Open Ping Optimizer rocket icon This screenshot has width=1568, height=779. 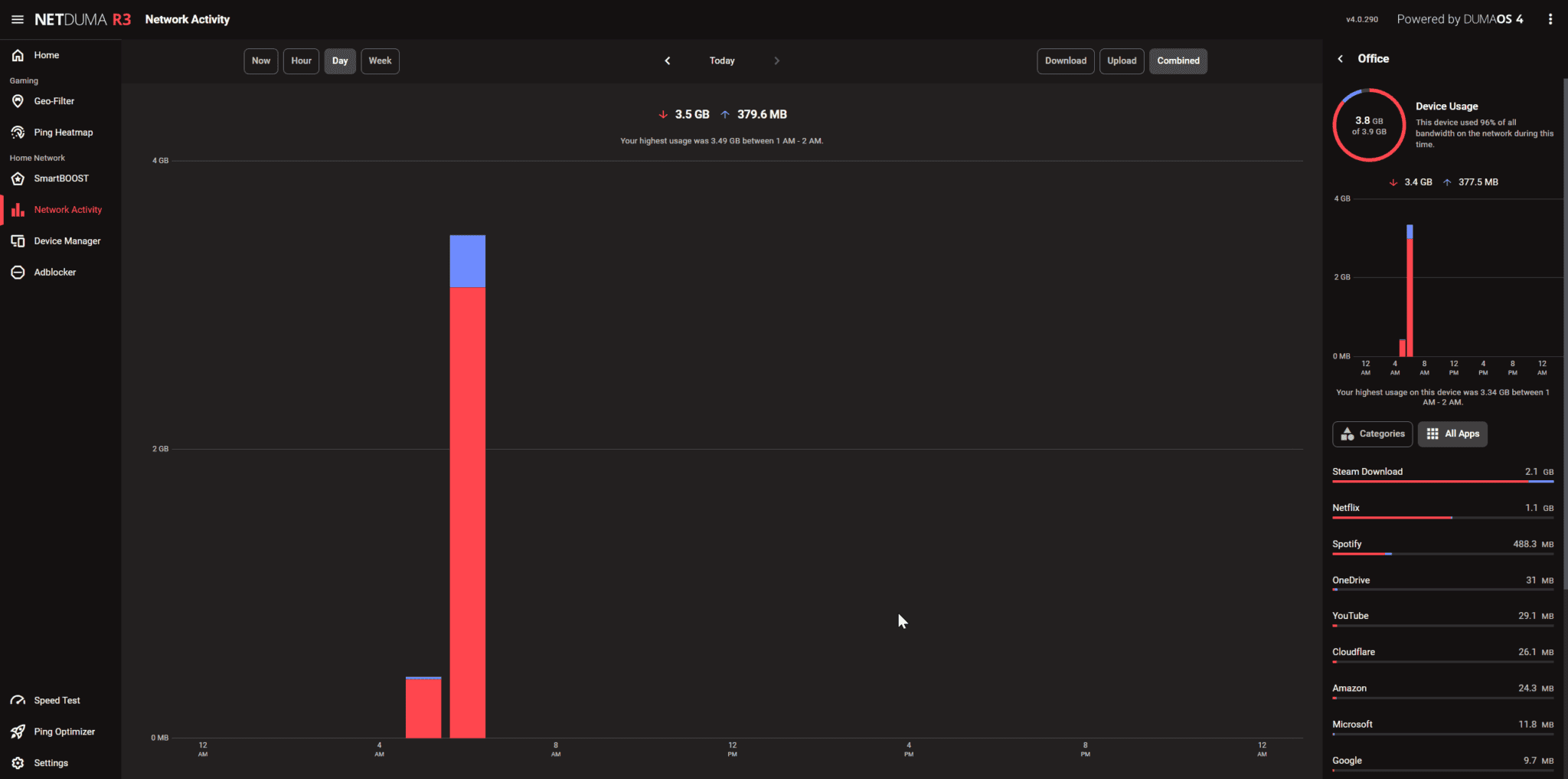point(18,732)
